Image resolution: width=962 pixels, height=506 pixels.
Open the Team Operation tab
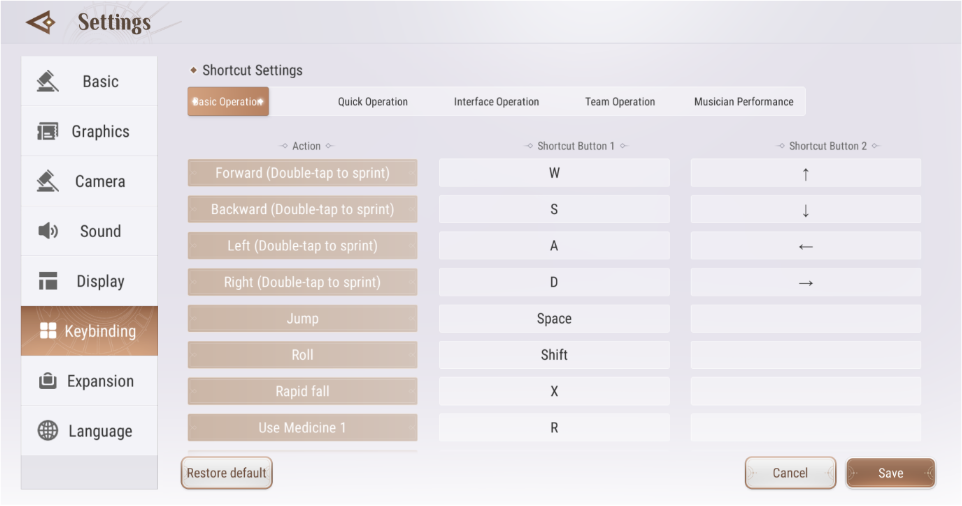tap(620, 102)
